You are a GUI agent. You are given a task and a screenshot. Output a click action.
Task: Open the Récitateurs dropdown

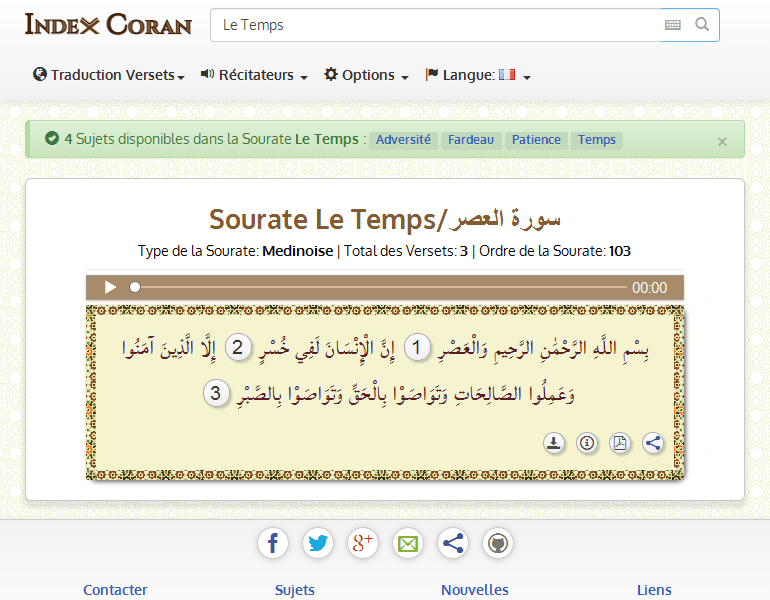[x=254, y=75]
